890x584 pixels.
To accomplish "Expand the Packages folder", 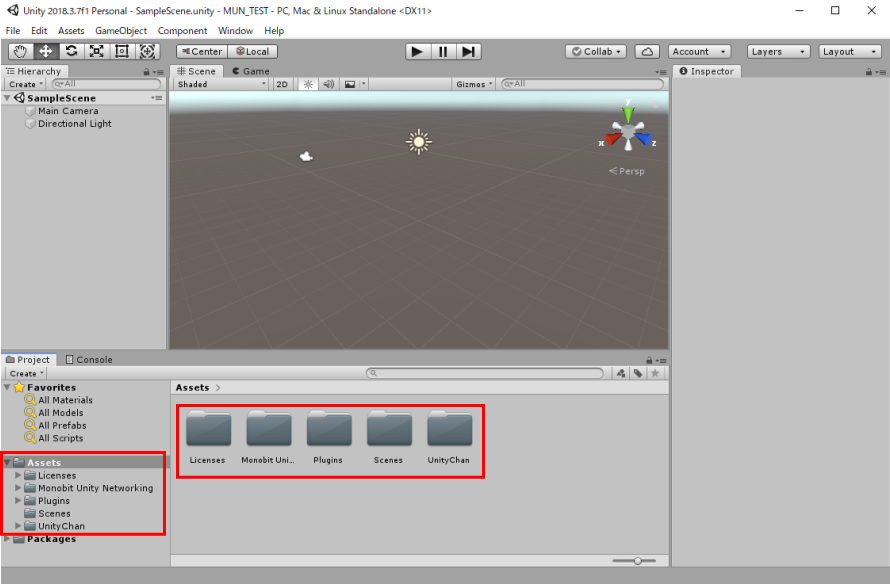I will click(x=7, y=539).
